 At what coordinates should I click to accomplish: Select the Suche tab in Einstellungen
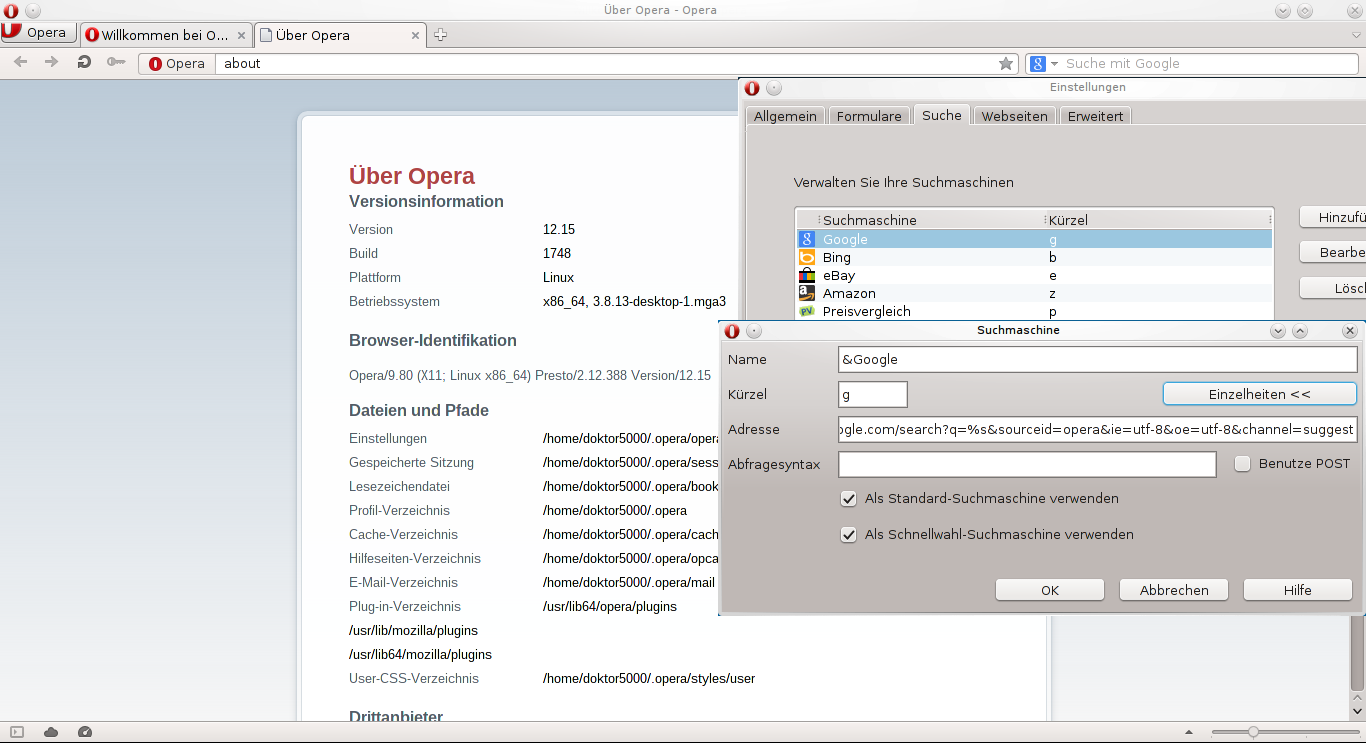[942, 115]
